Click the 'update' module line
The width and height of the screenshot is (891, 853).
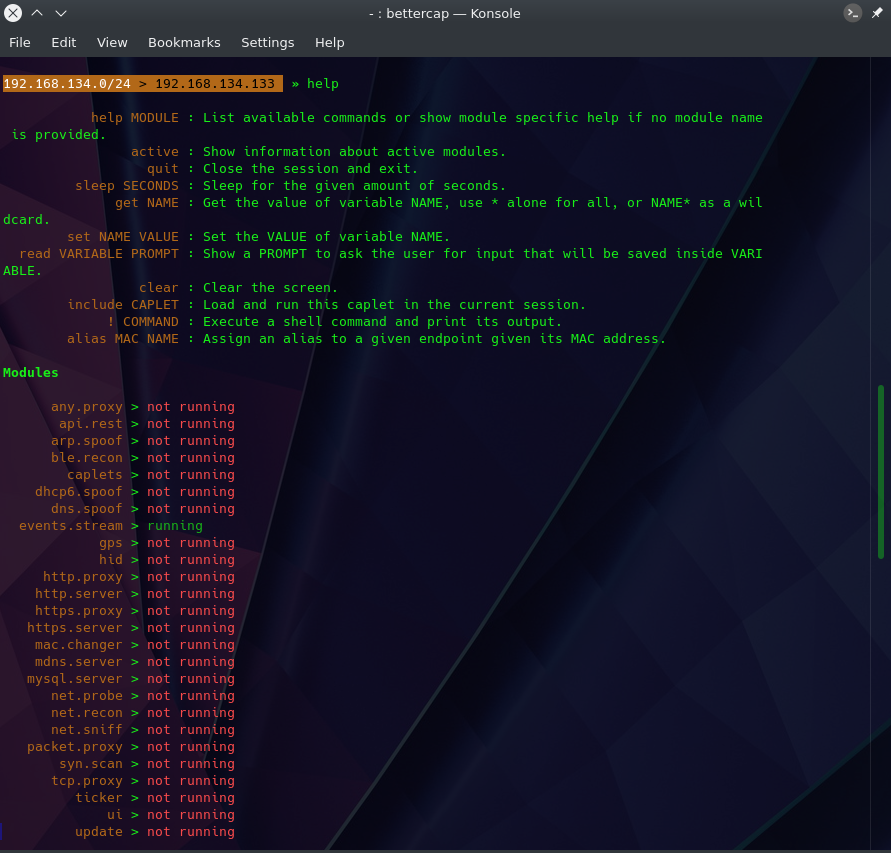pos(155,833)
